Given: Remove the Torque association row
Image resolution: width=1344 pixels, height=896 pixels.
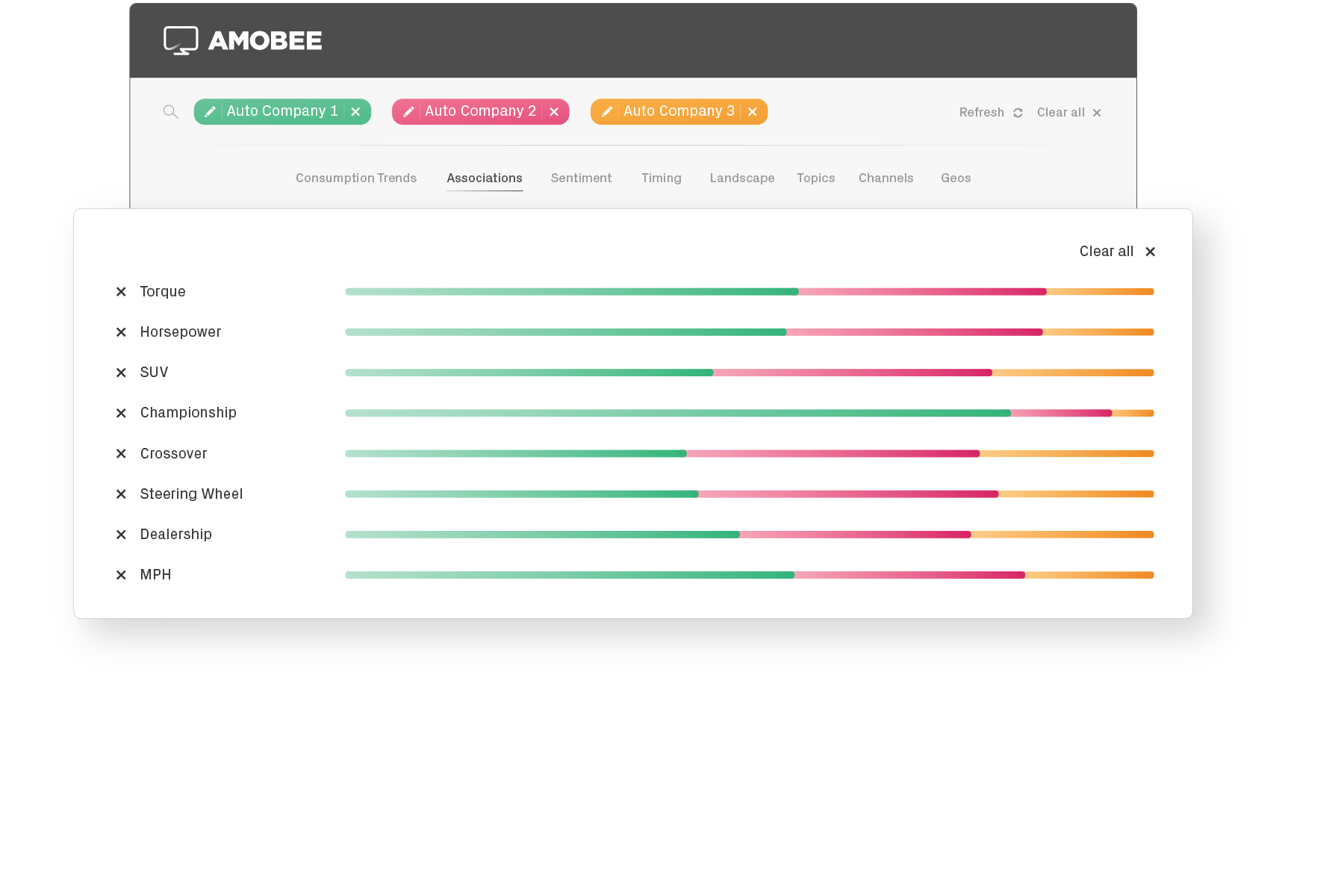Looking at the screenshot, I should 121,292.
